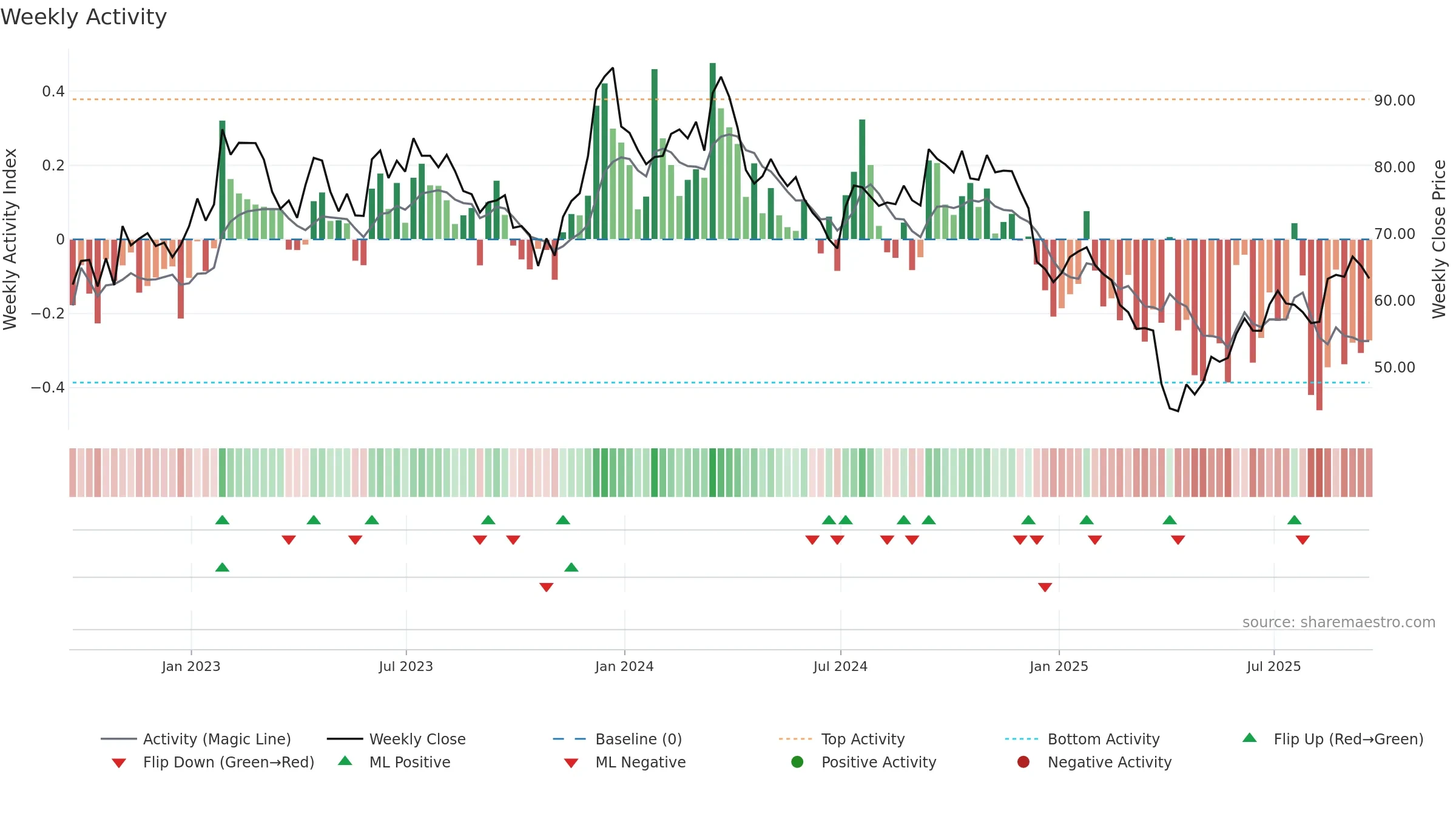Click the ML Positive legend green triangle

[345, 761]
